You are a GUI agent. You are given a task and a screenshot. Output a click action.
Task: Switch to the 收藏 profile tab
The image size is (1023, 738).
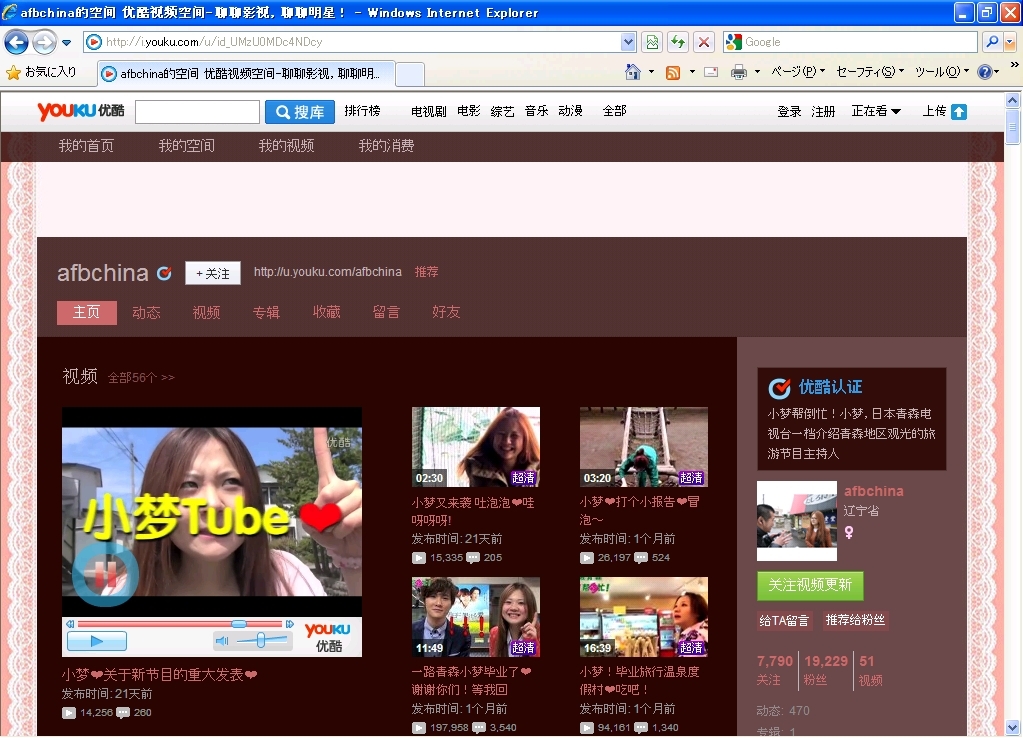click(326, 313)
